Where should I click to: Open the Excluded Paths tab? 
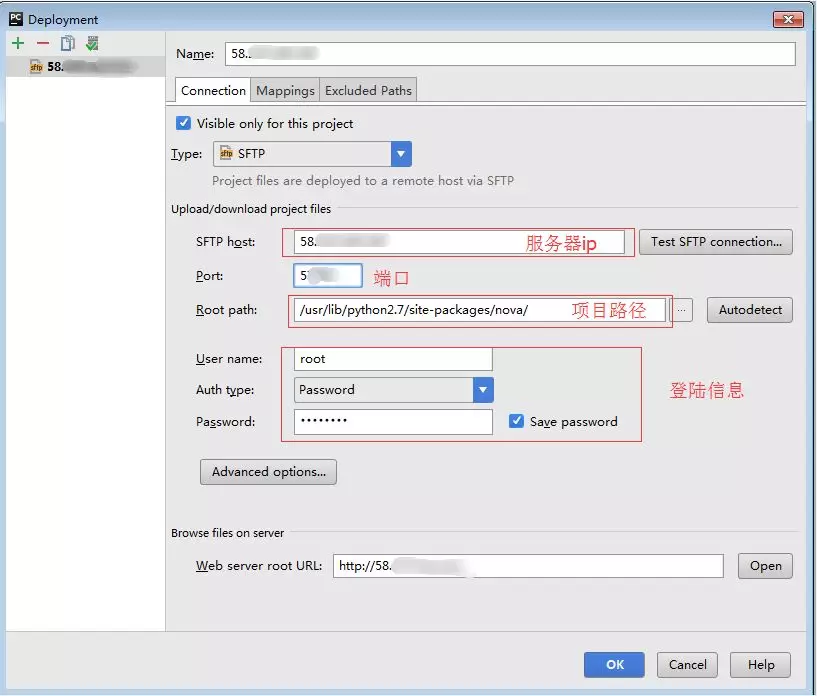[x=368, y=91]
